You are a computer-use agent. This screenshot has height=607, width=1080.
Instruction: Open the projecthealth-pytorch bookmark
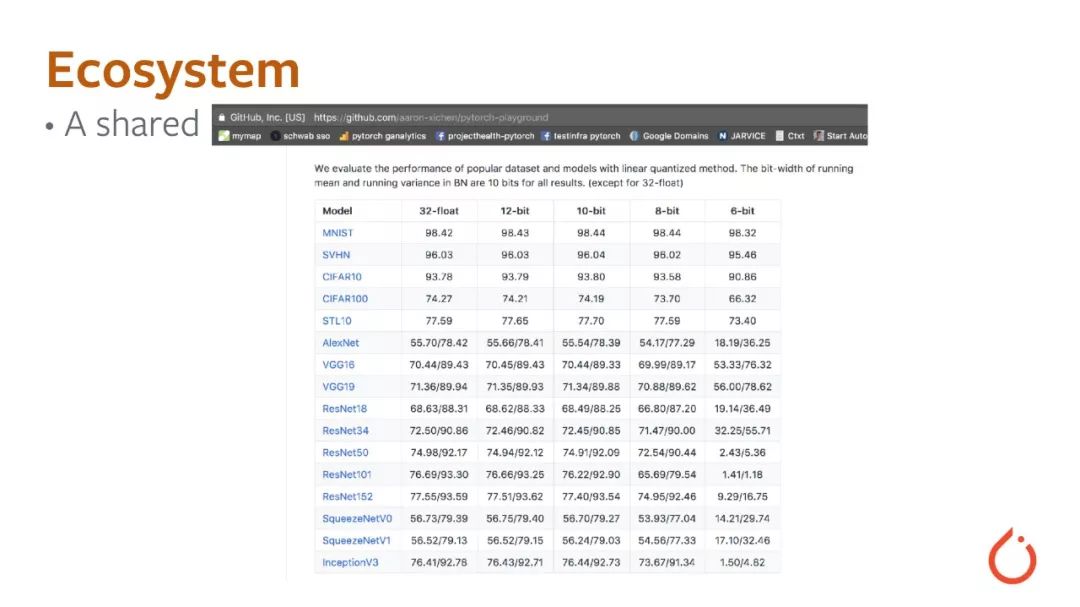coord(485,136)
